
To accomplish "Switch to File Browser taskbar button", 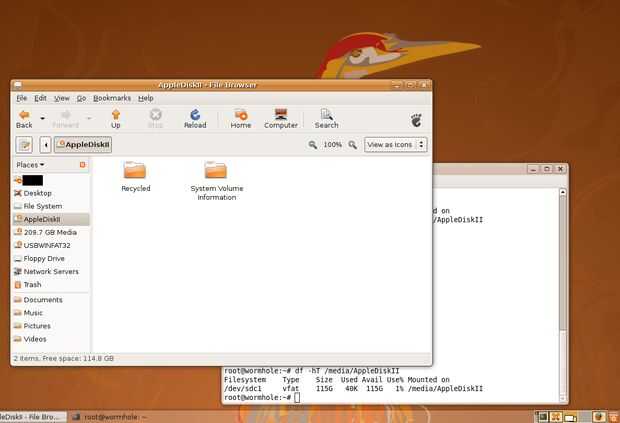I will [x=33, y=417].
